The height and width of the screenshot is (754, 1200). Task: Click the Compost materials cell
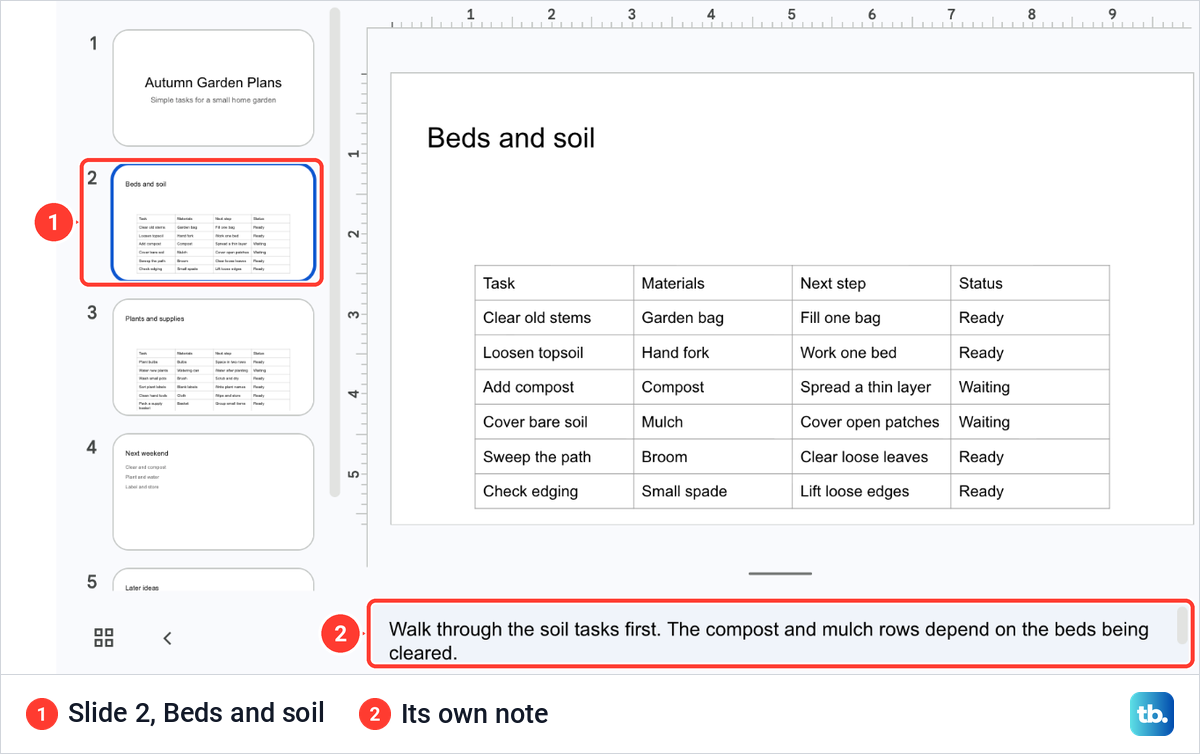tap(713, 387)
